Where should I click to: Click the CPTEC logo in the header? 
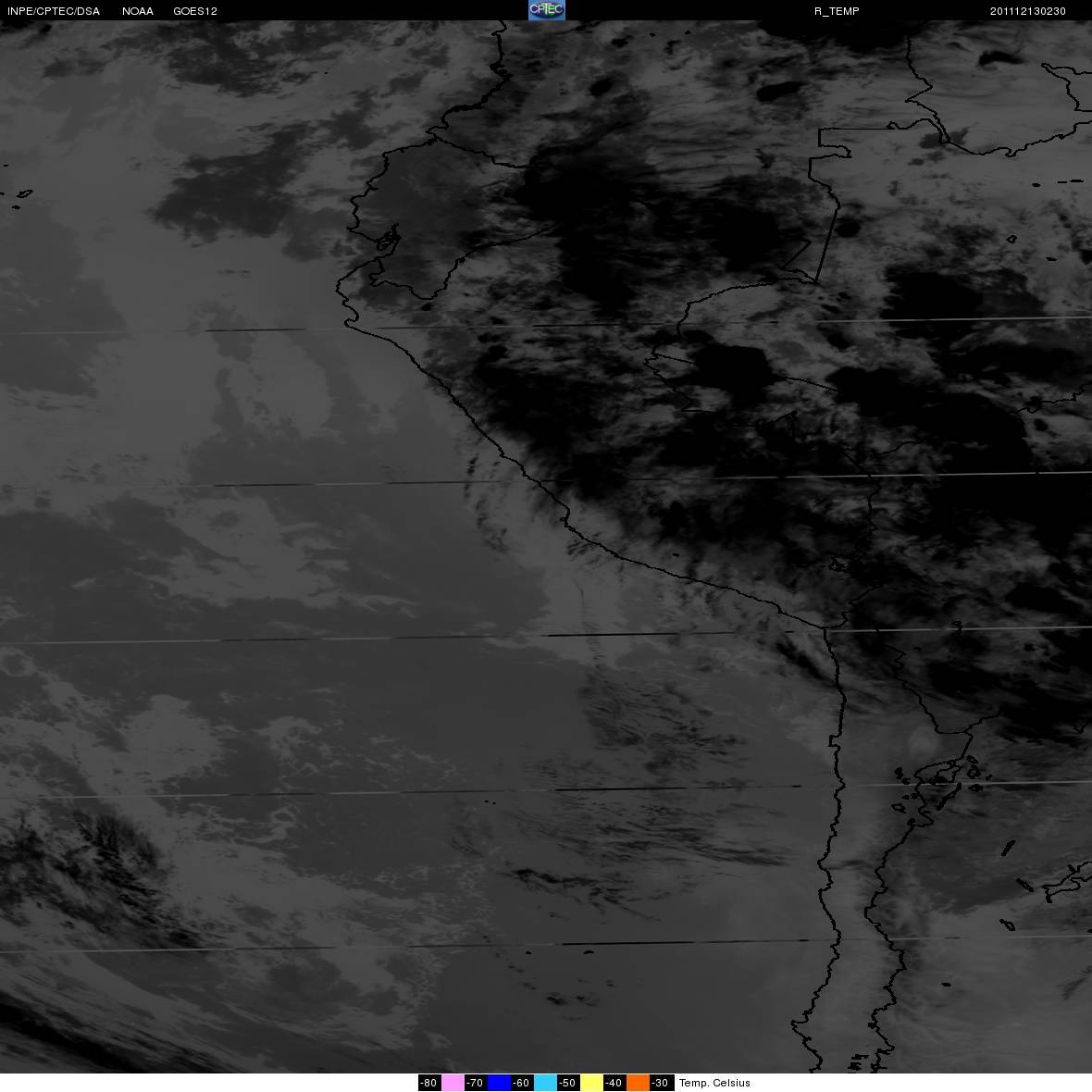click(x=547, y=10)
